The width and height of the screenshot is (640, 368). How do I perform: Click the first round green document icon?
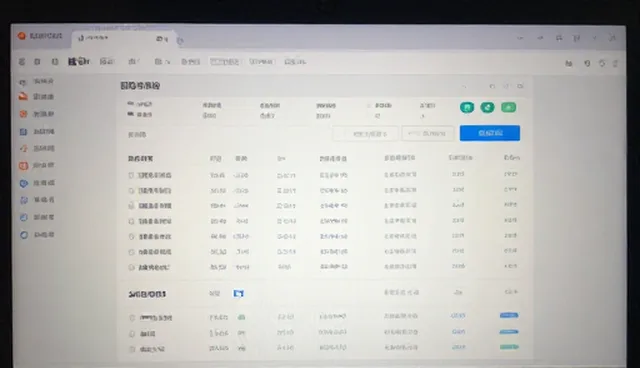point(467,107)
